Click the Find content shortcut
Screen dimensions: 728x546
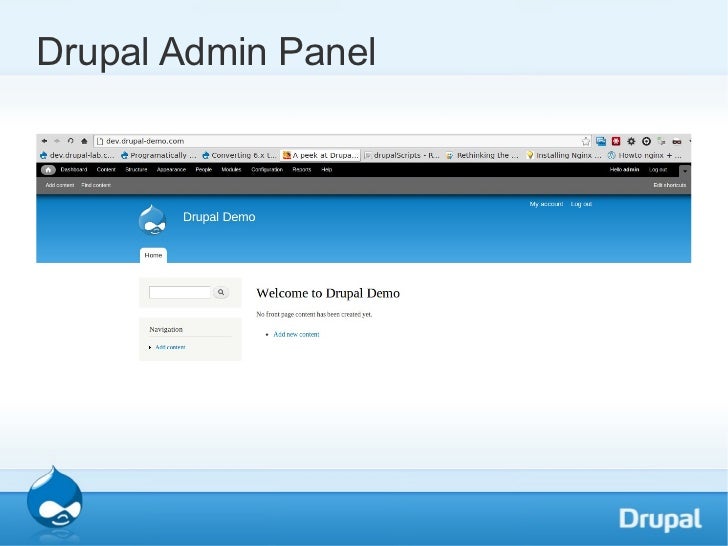(96, 185)
